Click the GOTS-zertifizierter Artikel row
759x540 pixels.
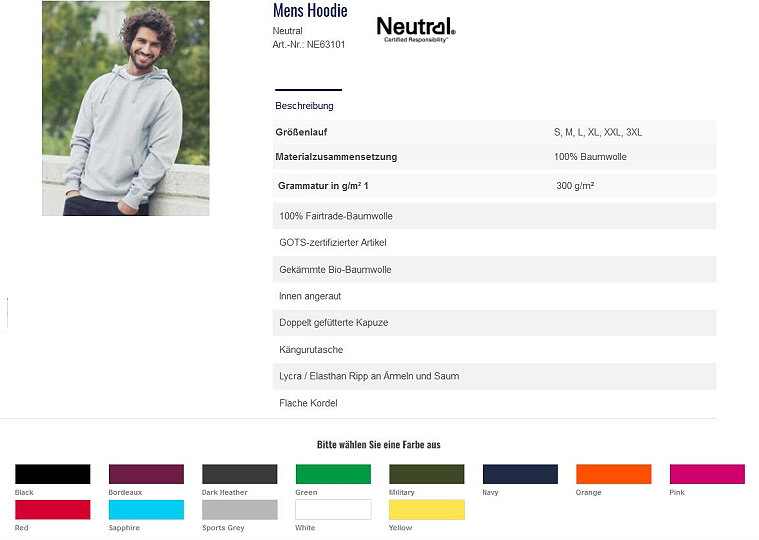point(494,242)
